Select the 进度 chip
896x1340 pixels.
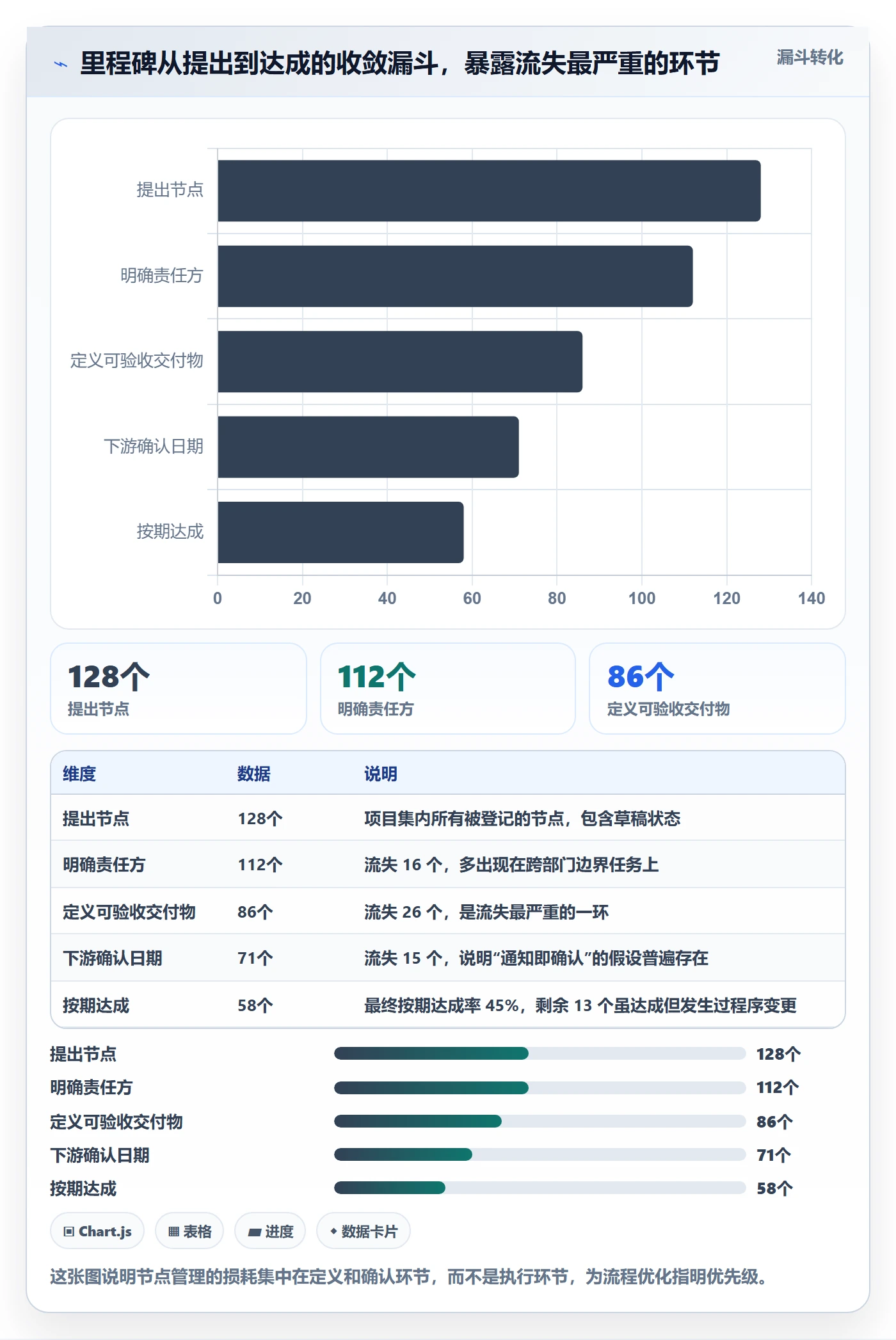270,1231
